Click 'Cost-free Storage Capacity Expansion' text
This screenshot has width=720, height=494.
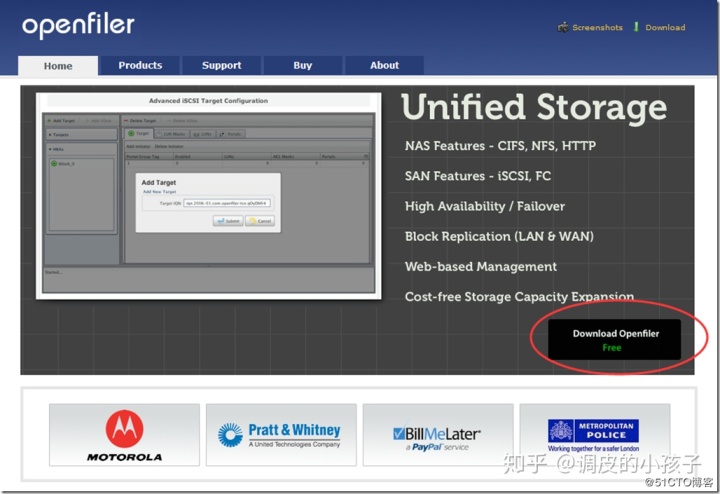tap(519, 297)
